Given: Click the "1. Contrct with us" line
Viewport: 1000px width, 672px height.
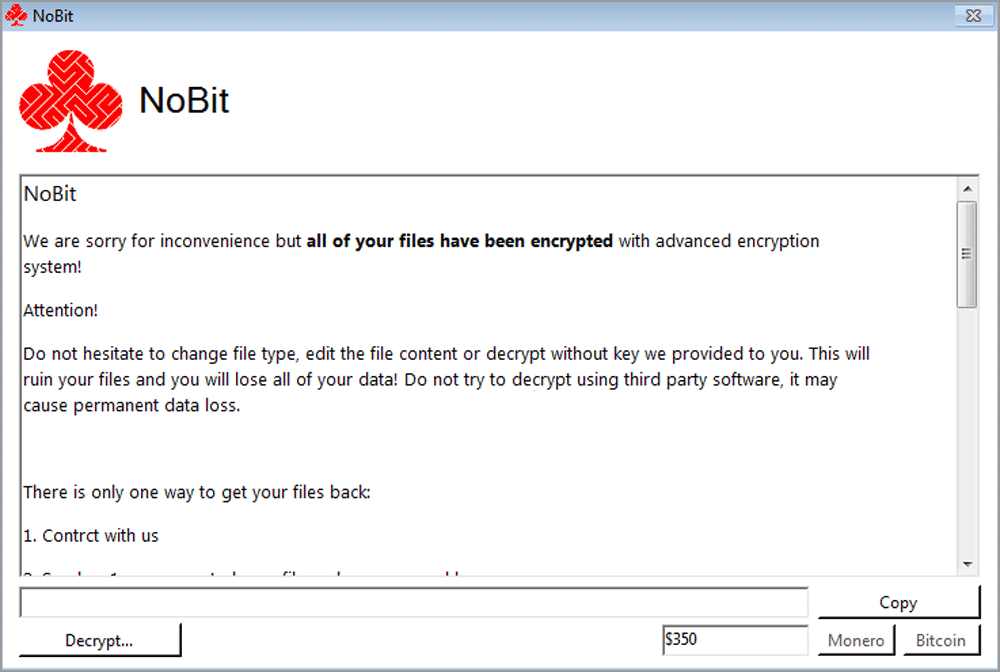Looking at the screenshot, I should point(91,535).
